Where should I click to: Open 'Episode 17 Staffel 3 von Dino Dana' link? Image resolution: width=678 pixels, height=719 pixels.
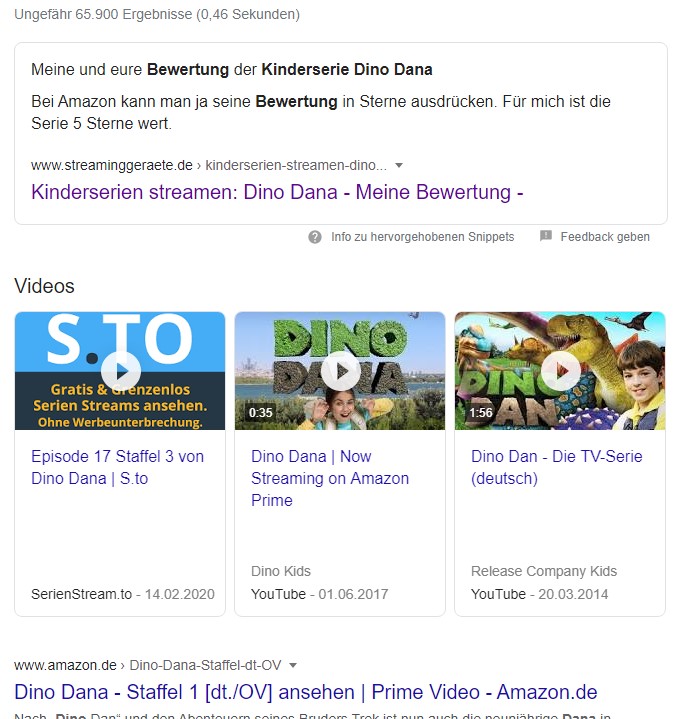pyautogui.click(x=117, y=467)
